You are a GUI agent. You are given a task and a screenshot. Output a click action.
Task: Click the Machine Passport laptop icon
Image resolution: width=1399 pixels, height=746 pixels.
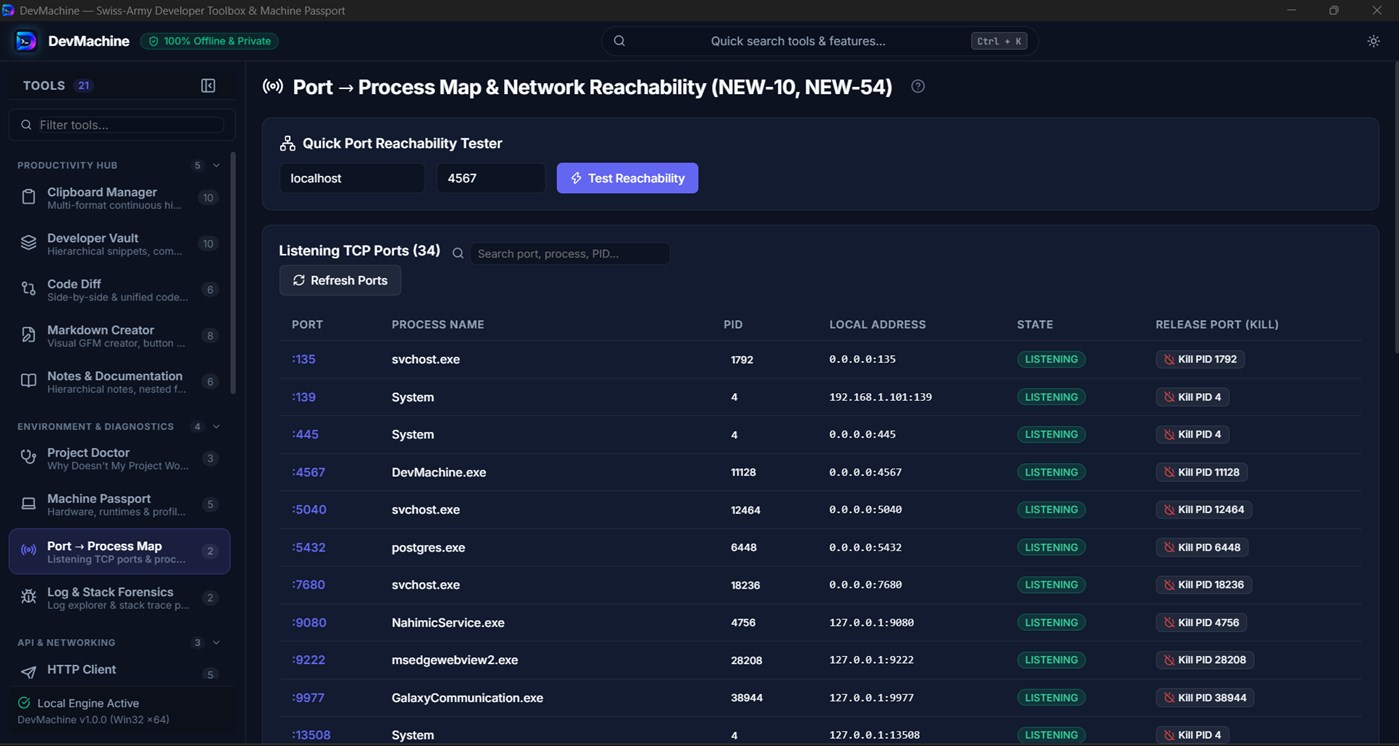coord(29,504)
